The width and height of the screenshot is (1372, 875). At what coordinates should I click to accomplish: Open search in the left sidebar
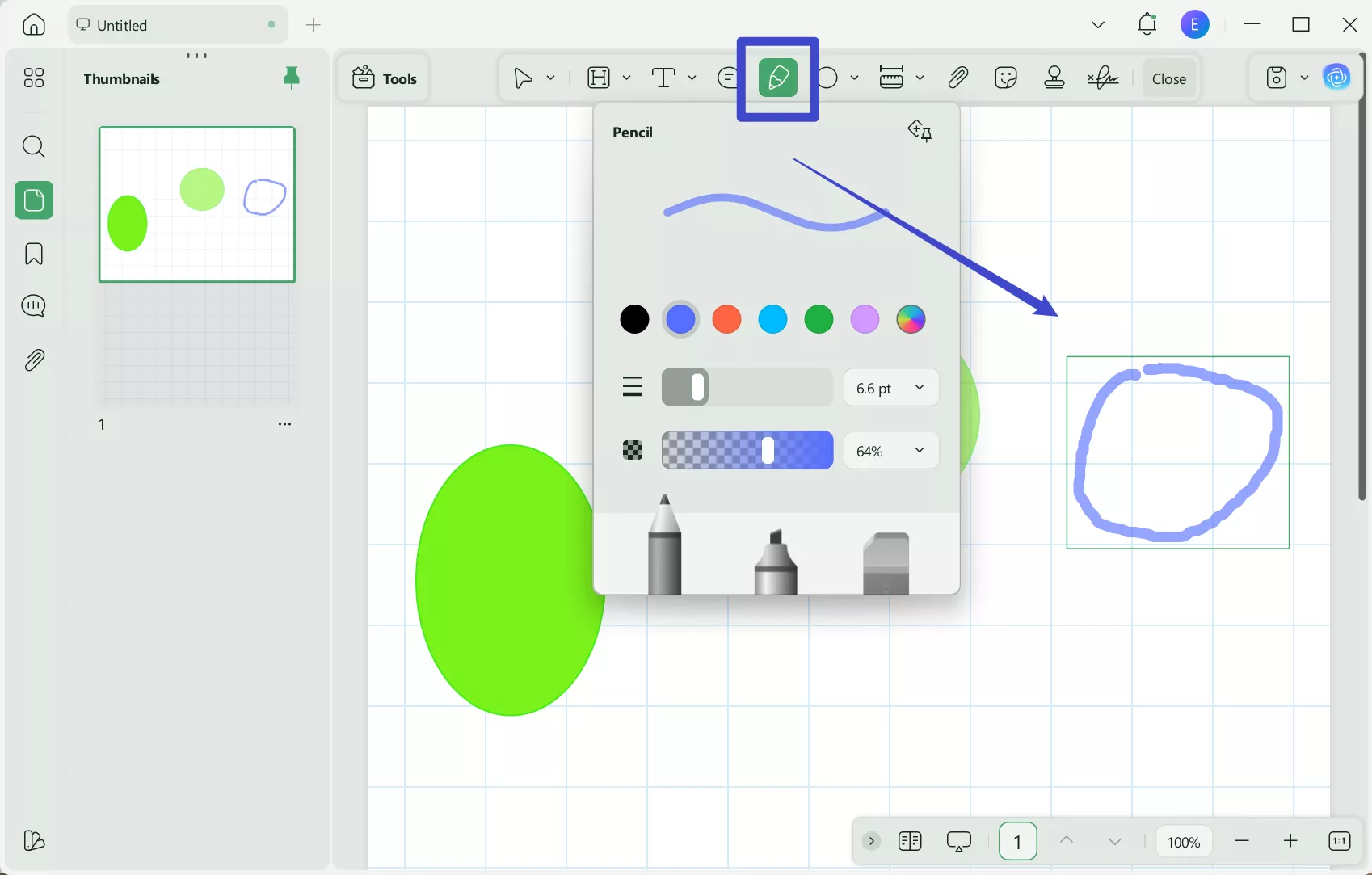pos(33,146)
